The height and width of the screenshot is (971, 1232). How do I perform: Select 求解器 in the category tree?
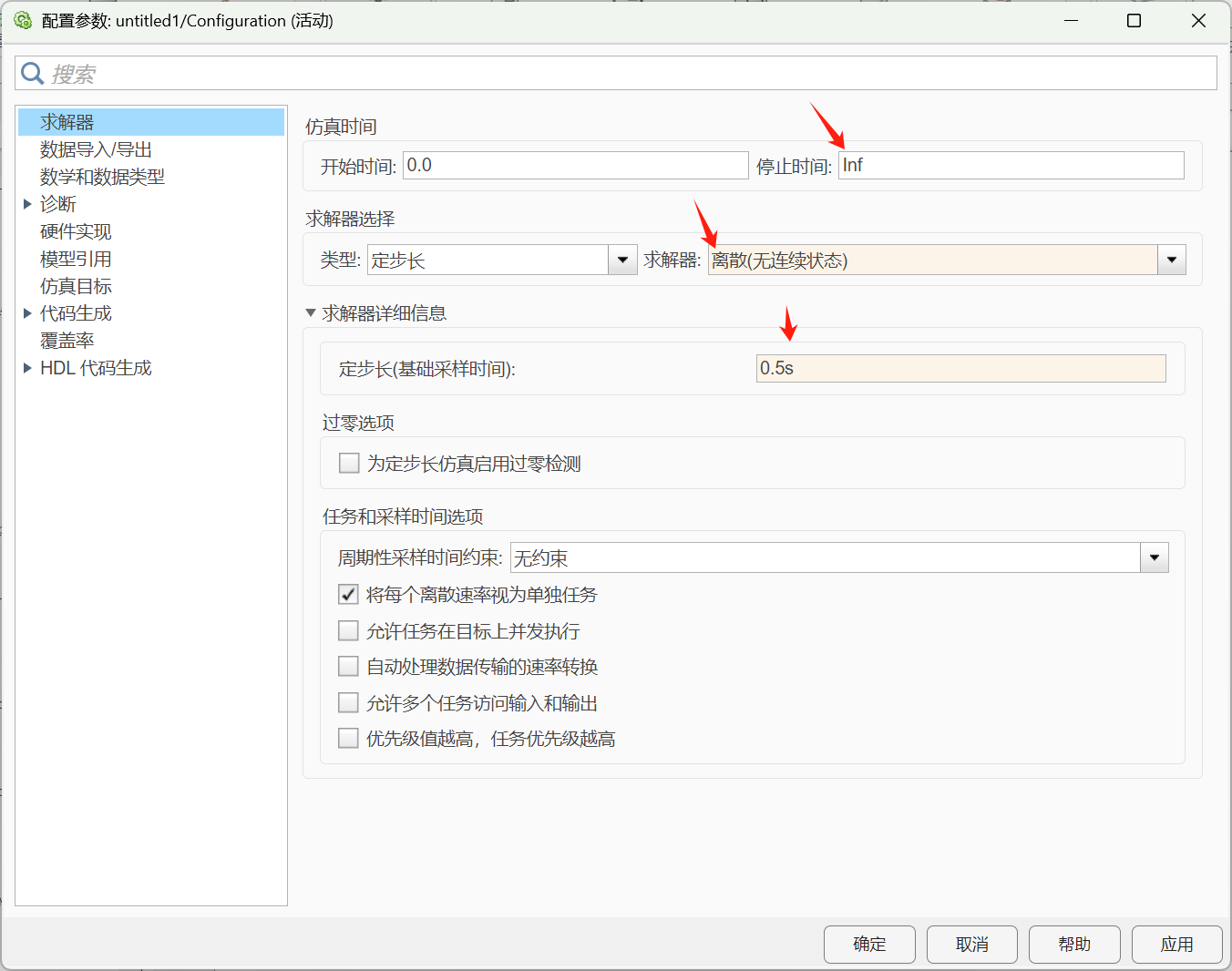pos(151,122)
